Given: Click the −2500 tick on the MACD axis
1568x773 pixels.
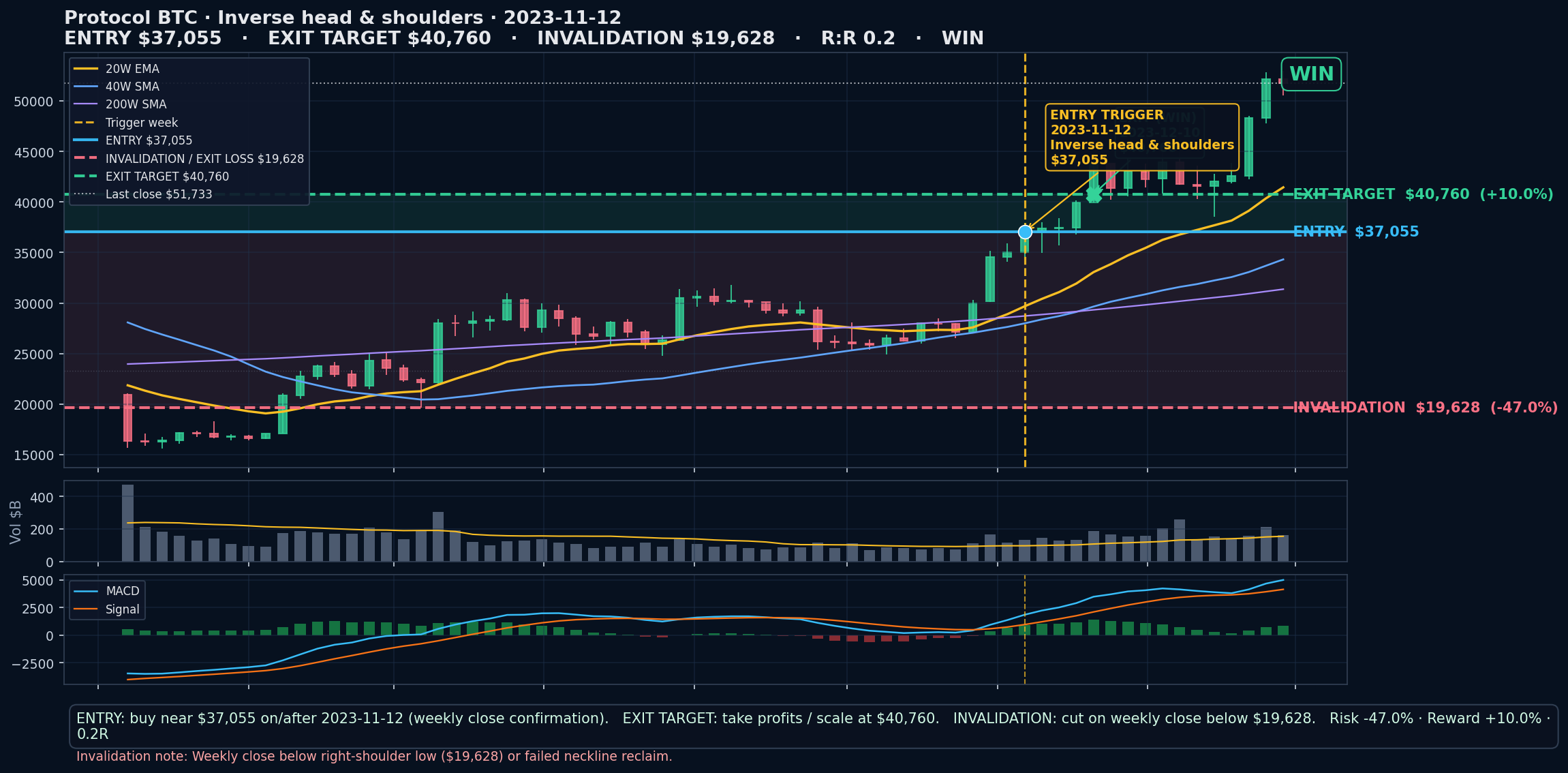Looking at the screenshot, I should 33,663.
